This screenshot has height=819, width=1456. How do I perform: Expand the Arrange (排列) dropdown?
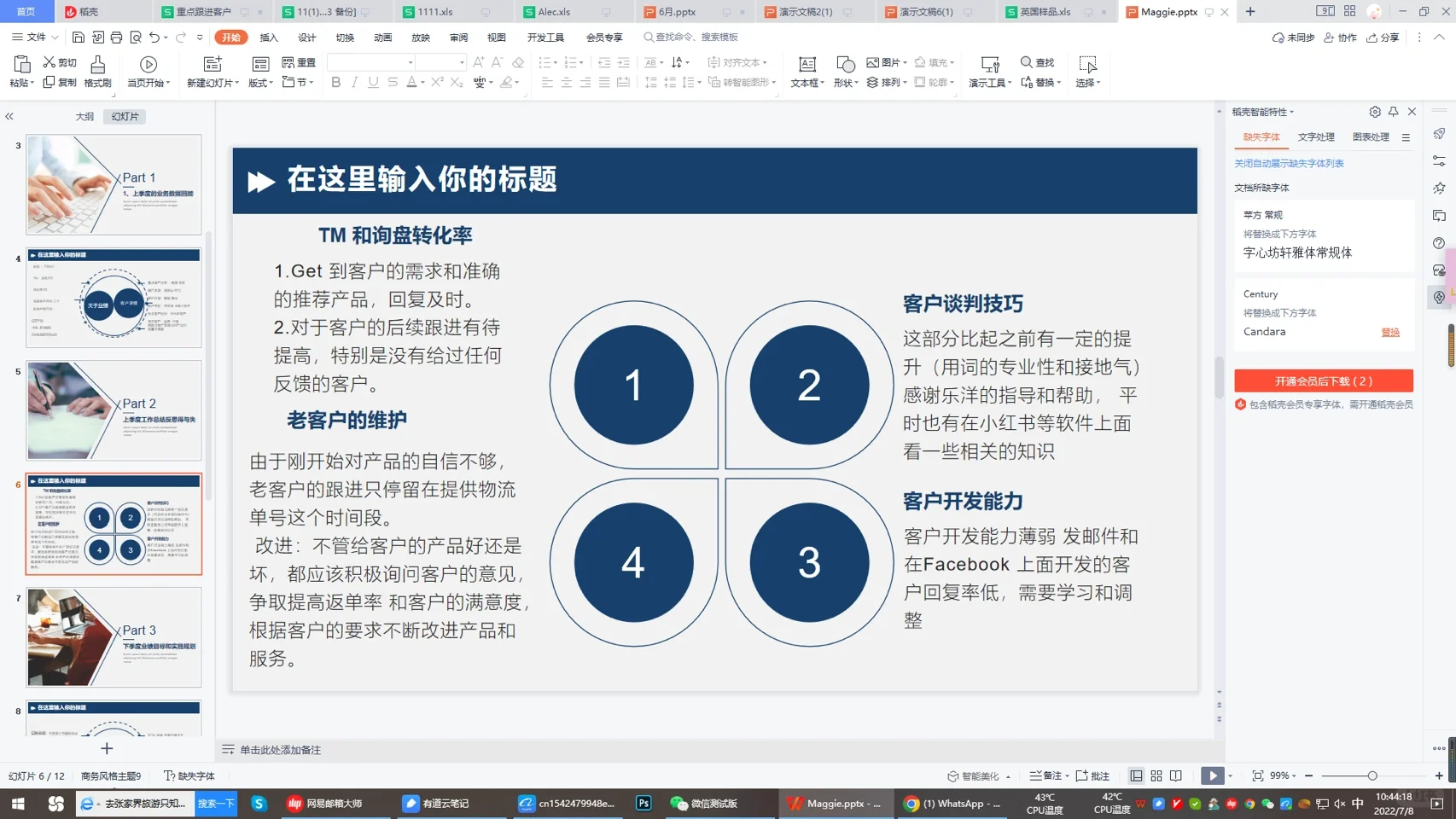[887, 83]
